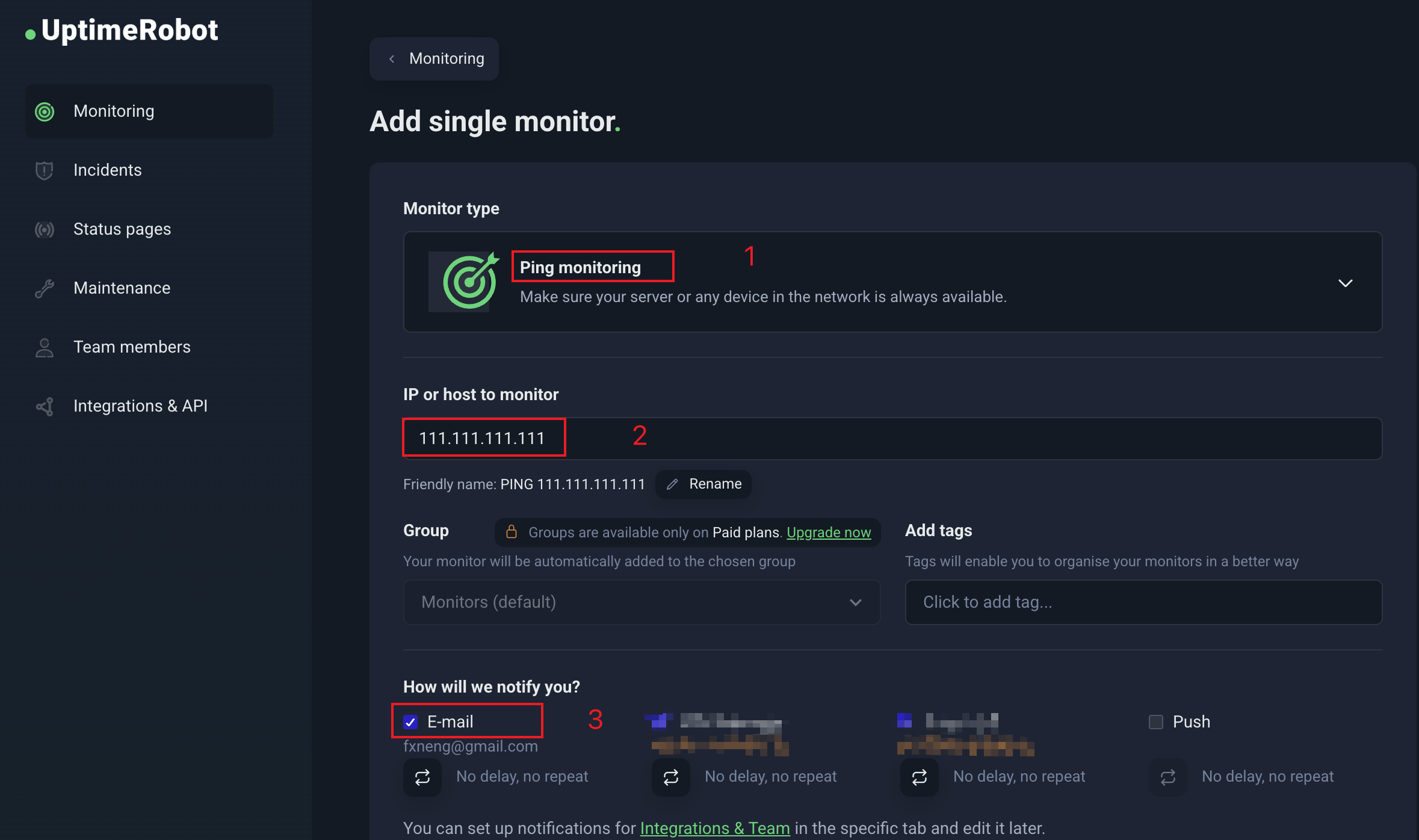Click the Incidents shield icon
The image size is (1419, 840).
45,170
